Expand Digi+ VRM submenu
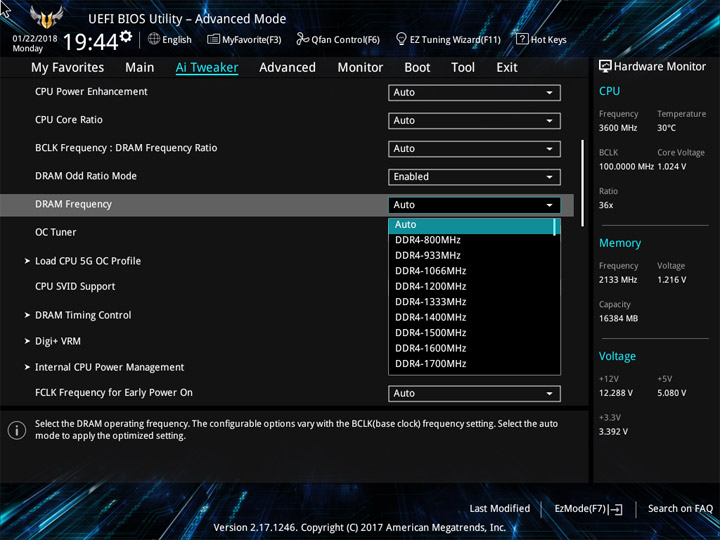This screenshot has height=540, width=720. click(52, 341)
